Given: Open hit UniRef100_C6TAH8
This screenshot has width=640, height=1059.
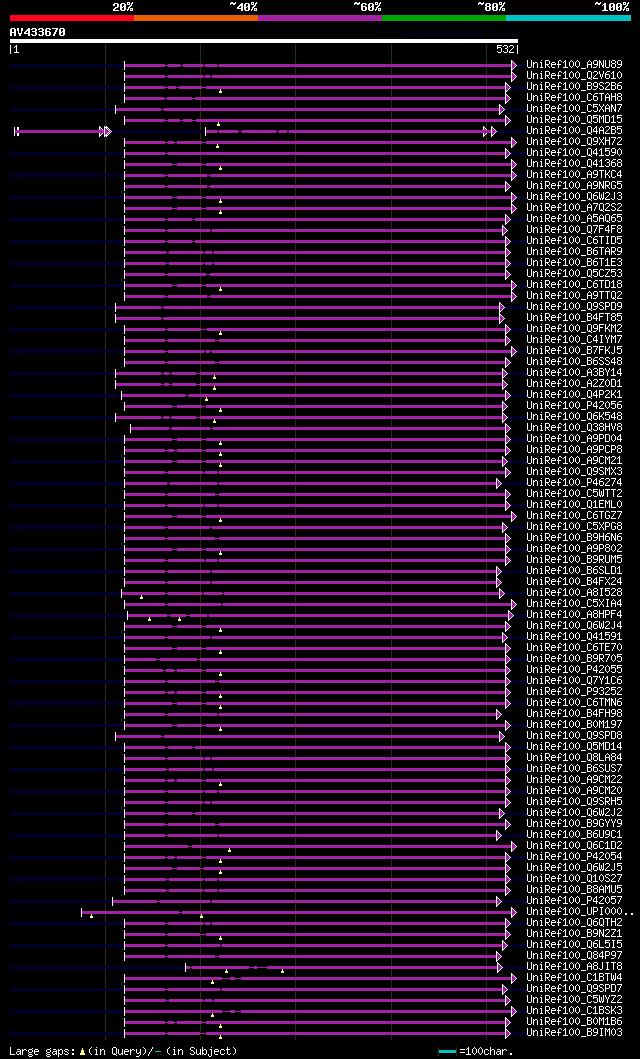Looking at the screenshot, I should click(575, 97).
